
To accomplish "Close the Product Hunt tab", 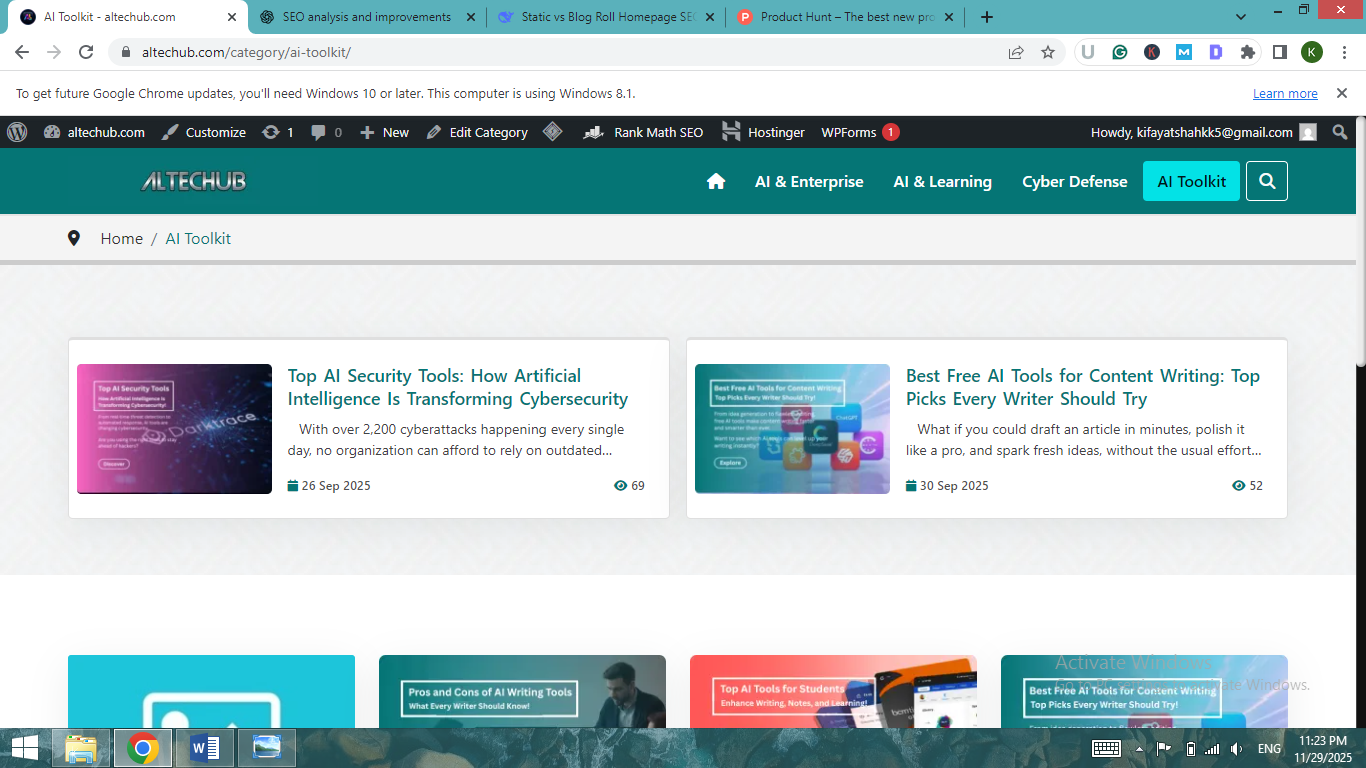I will point(949,17).
